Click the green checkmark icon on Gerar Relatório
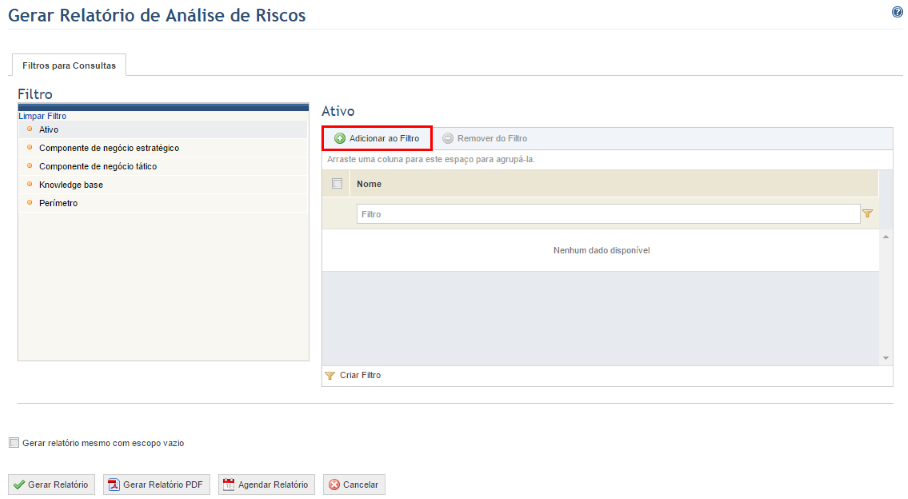The image size is (908, 499). (x=19, y=485)
